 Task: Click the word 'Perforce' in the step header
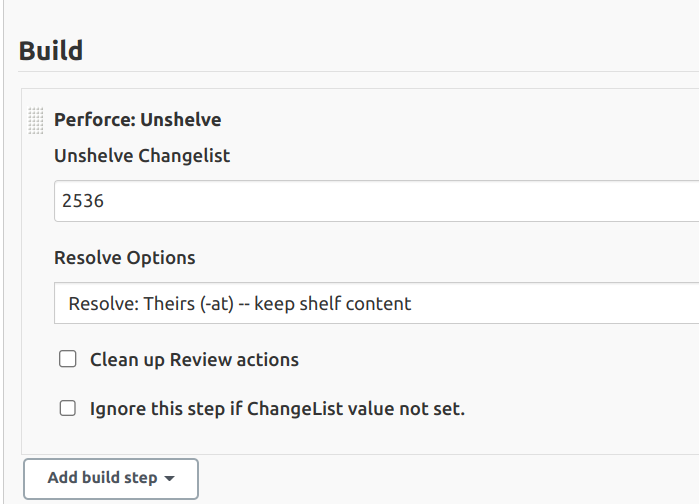click(93, 120)
